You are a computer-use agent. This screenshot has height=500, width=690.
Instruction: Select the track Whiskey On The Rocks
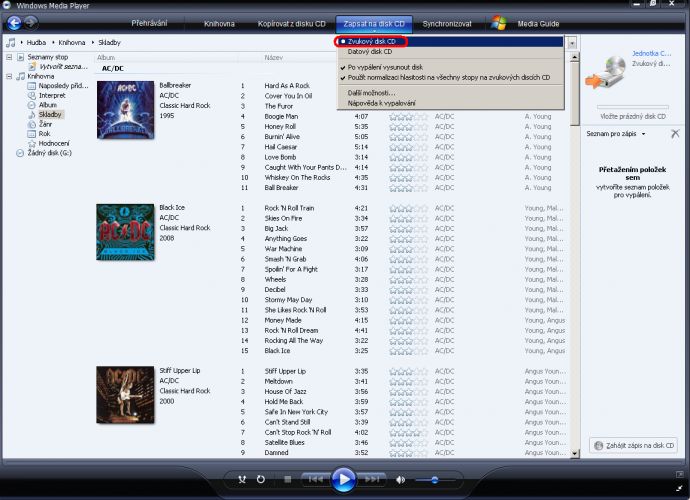[x=297, y=178]
